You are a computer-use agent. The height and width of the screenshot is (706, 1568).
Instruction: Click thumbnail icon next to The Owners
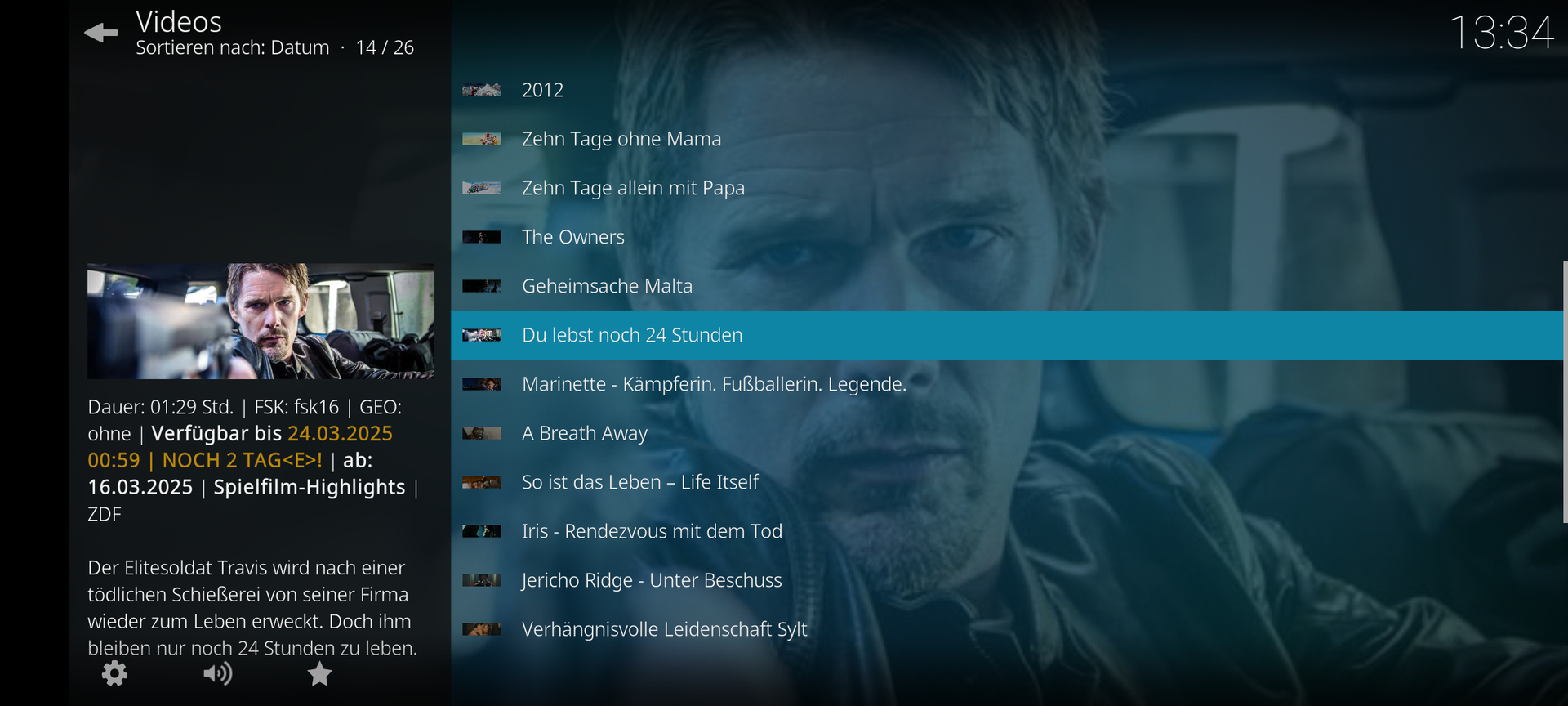tap(482, 237)
